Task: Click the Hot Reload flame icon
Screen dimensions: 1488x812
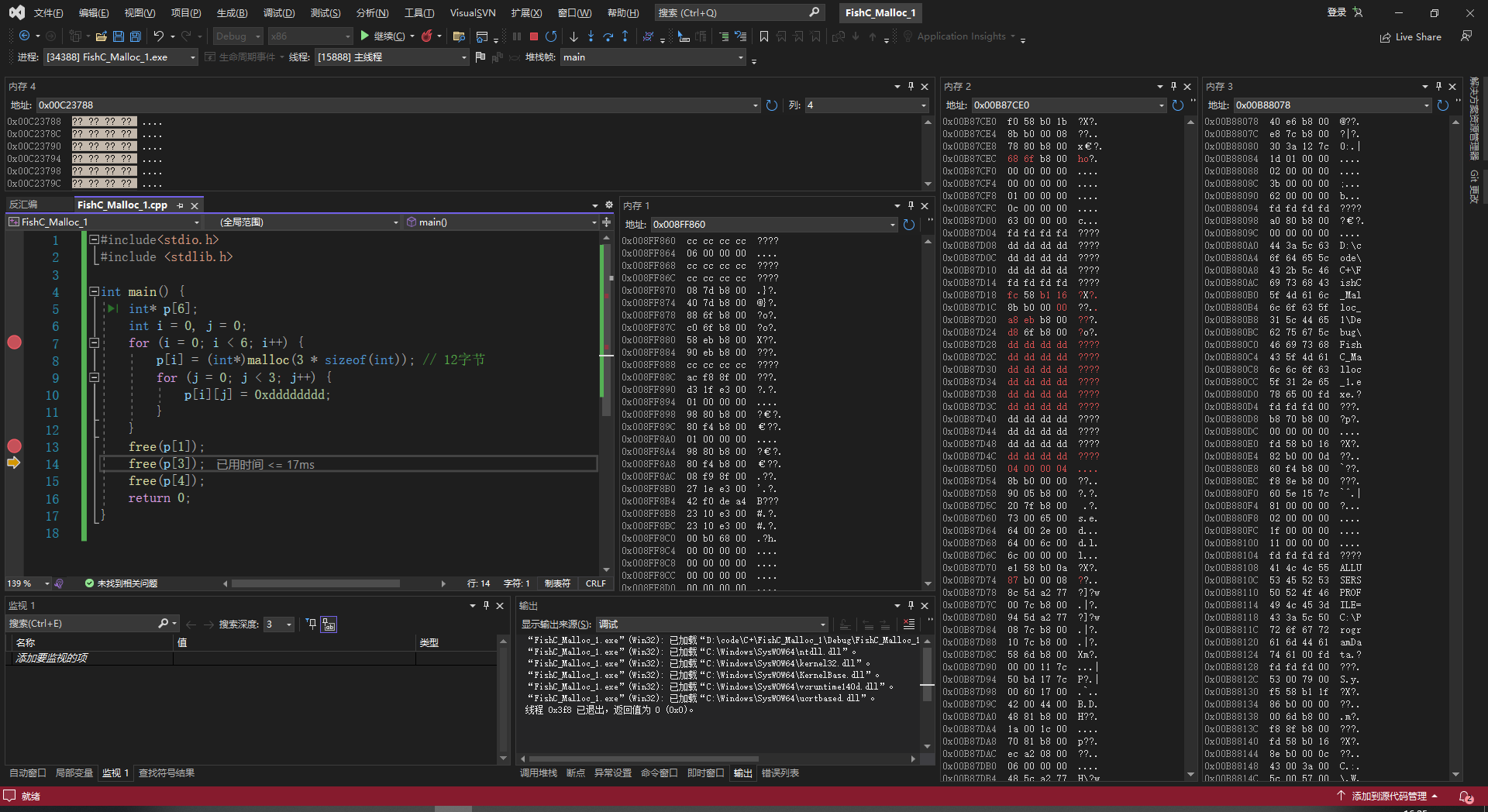Action: click(426, 36)
